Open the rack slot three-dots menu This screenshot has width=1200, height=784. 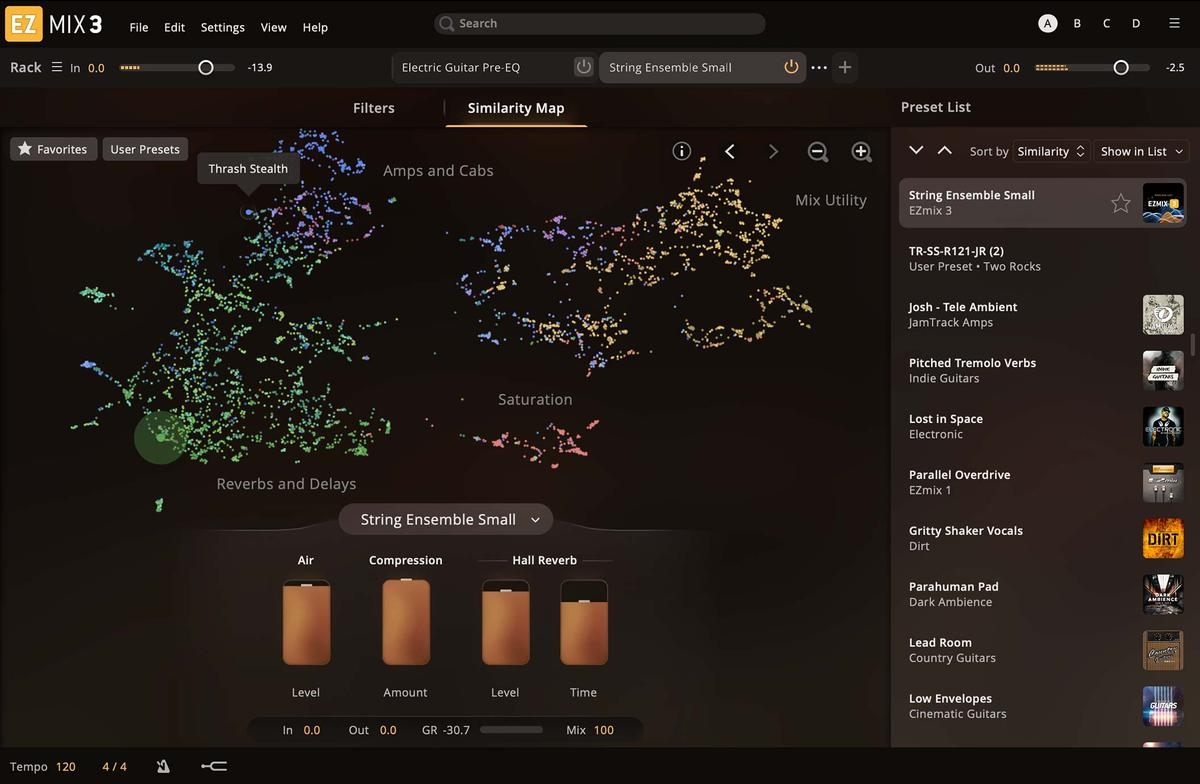pos(819,67)
